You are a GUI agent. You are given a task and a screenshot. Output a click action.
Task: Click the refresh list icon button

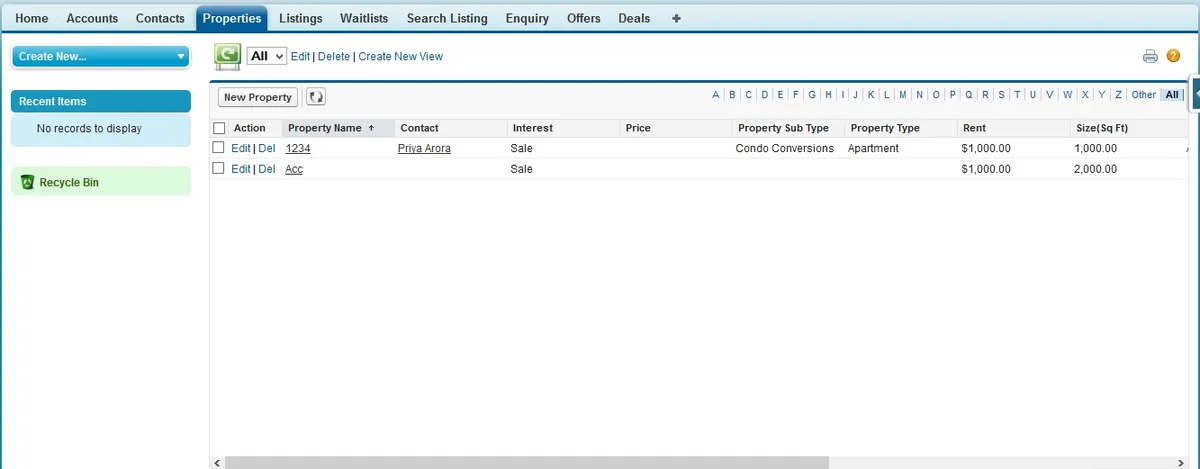[x=316, y=97]
